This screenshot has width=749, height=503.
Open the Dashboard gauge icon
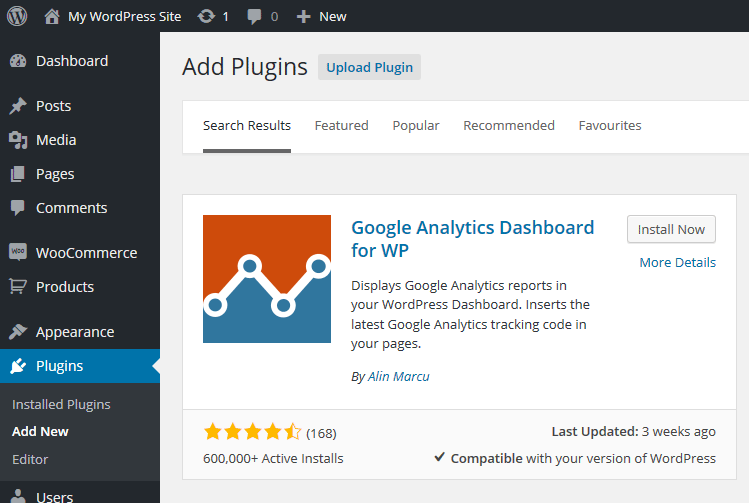[18, 61]
